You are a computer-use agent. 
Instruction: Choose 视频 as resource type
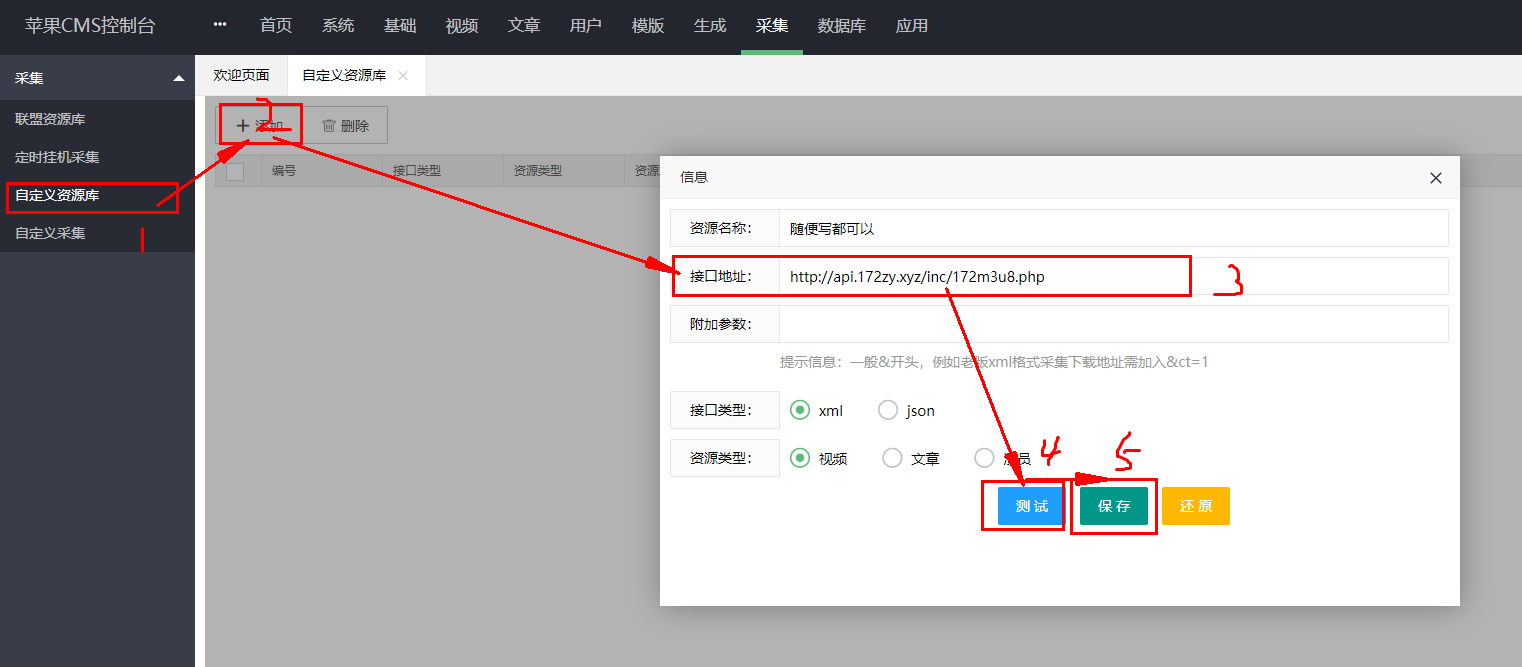pyautogui.click(x=800, y=458)
